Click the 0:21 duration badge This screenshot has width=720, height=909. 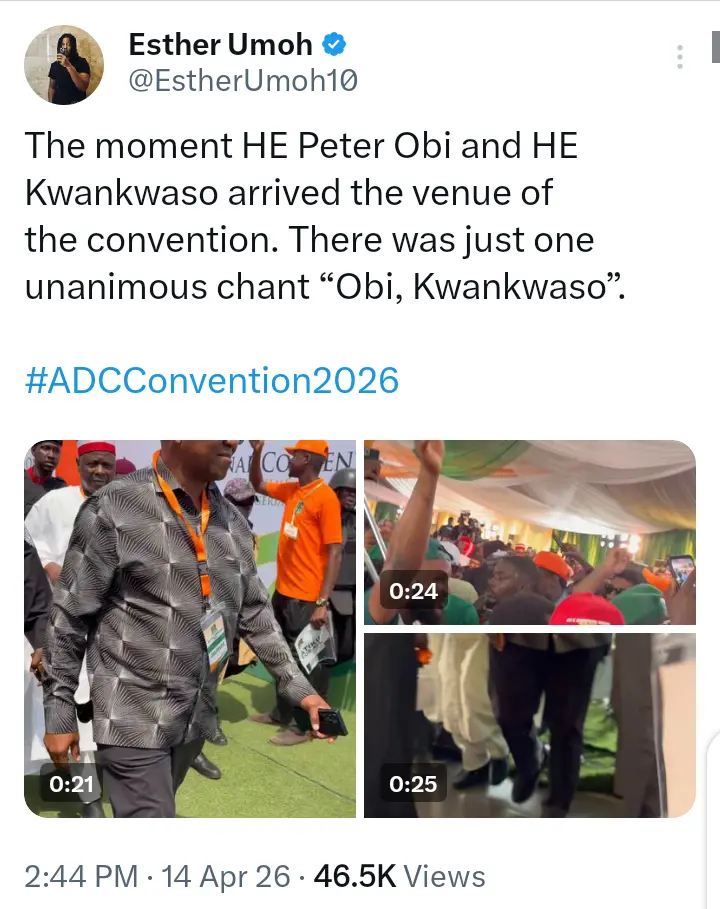click(71, 785)
